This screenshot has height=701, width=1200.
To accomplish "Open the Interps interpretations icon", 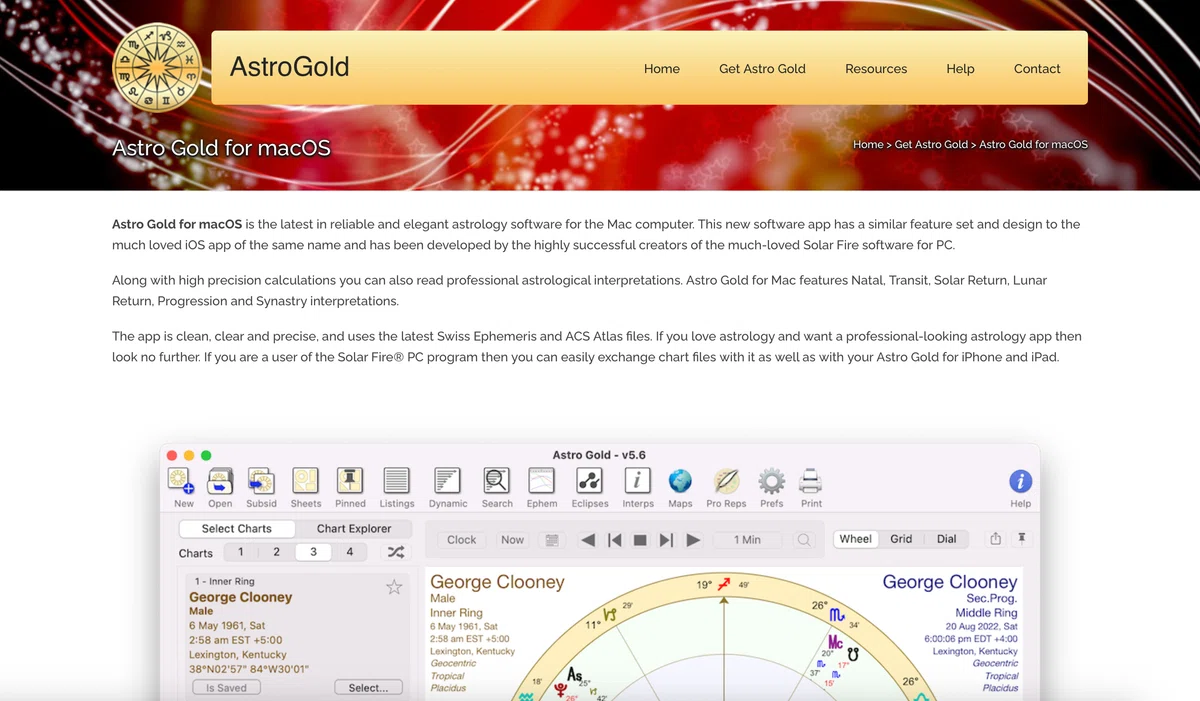I will [638, 482].
